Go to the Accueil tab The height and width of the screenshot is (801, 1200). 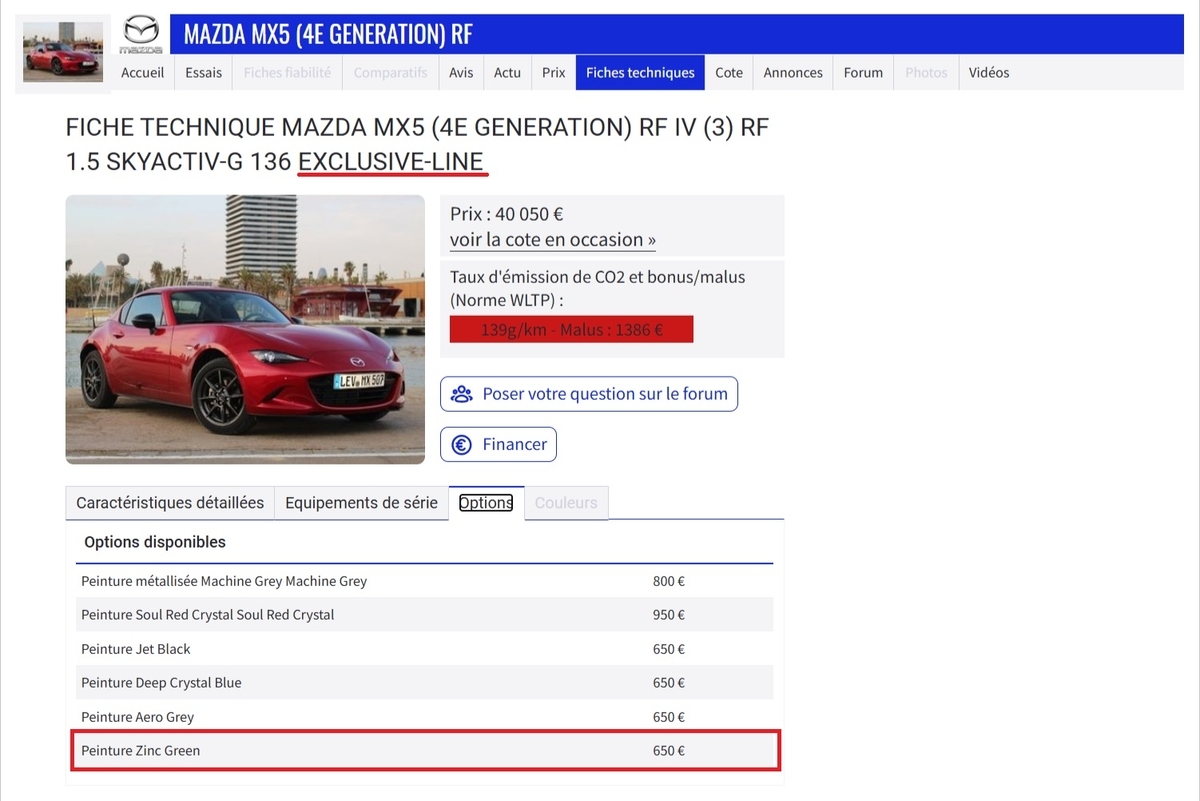click(x=143, y=73)
